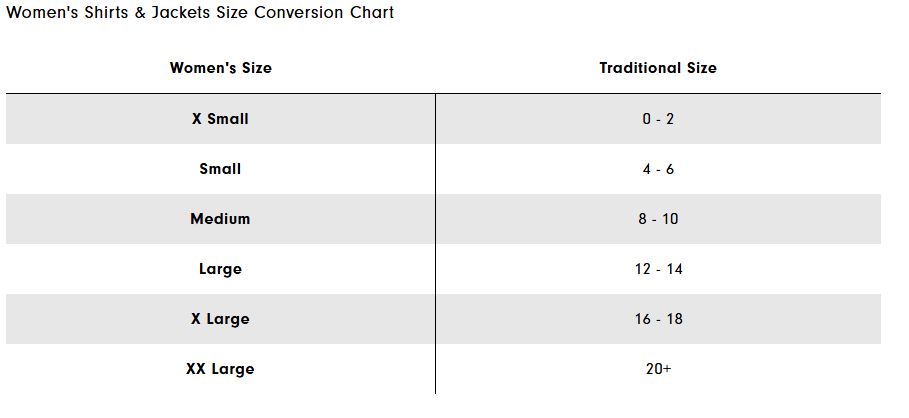Click the ampersand in the chart title
The height and width of the screenshot is (418, 909).
click(x=140, y=13)
